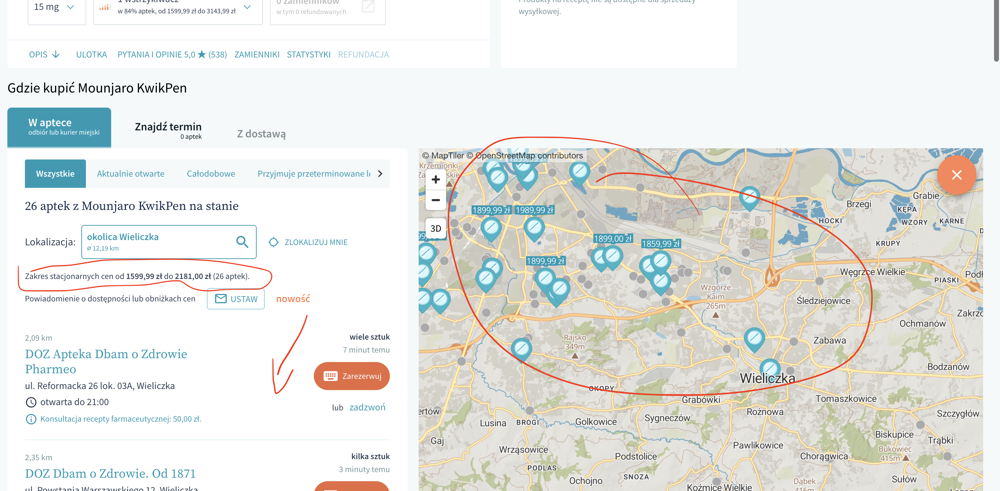The image size is (1000, 491).
Task: Open PYTANIA I OPINIE 5,0 (538)
Action: pos(172,55)
